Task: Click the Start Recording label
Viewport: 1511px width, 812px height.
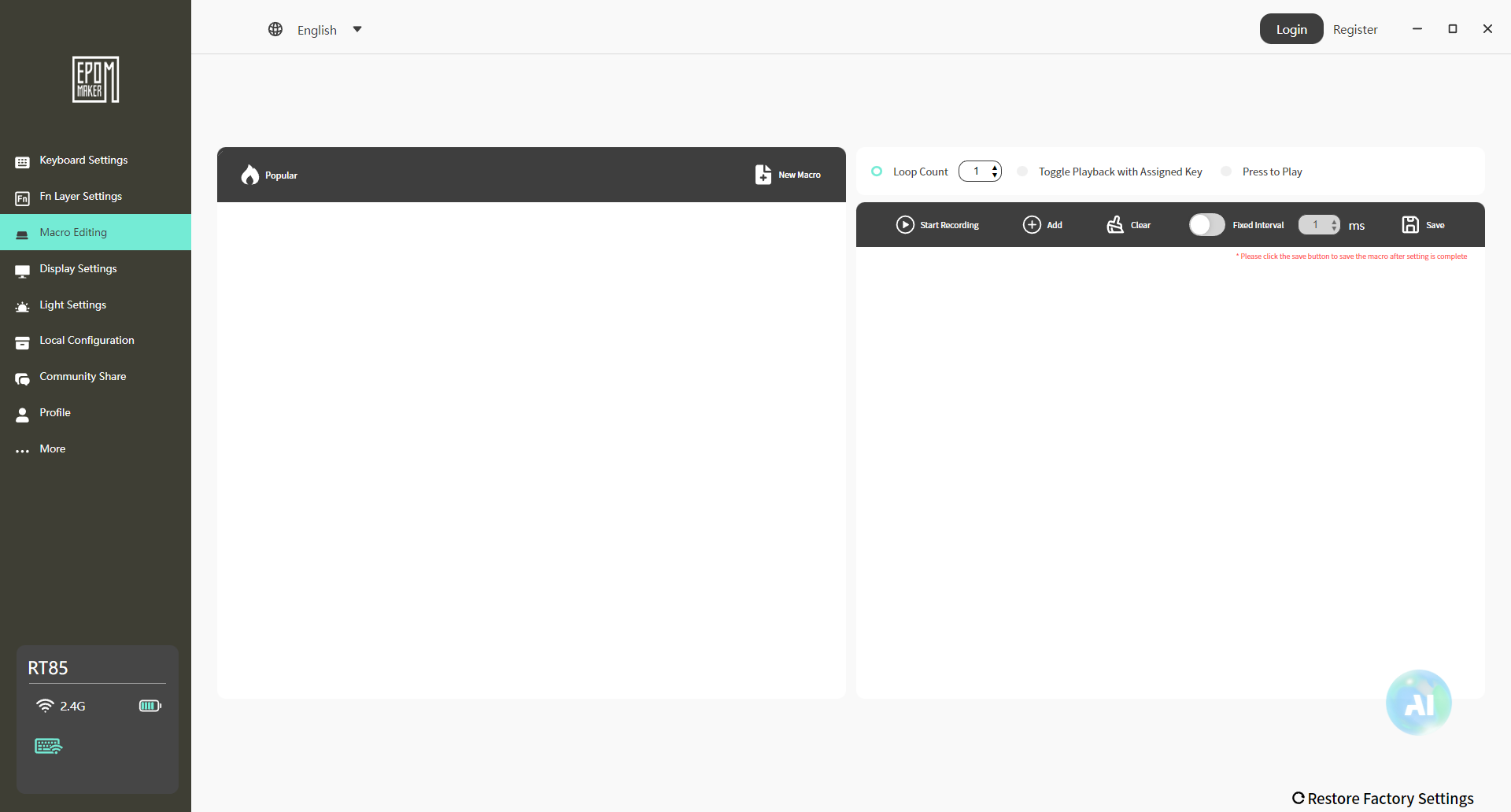Action: 949,225
